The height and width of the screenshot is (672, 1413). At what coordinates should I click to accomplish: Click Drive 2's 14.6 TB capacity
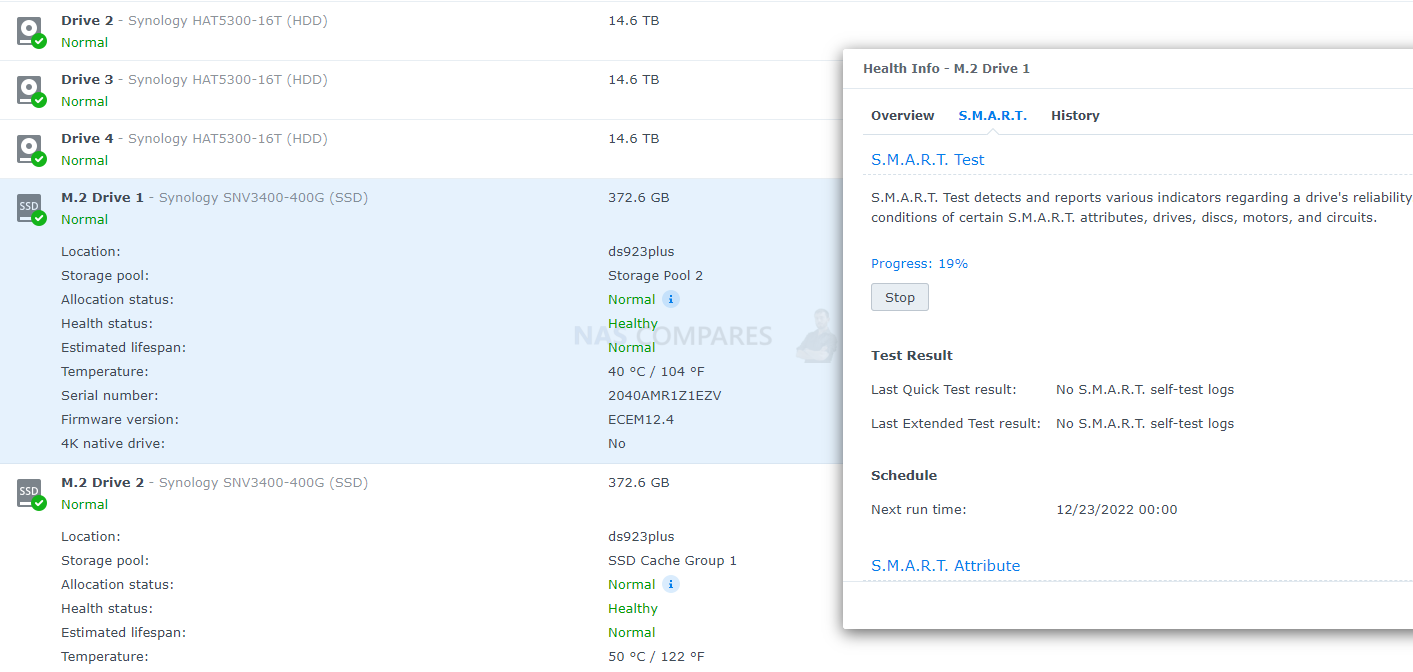point(634,21)
